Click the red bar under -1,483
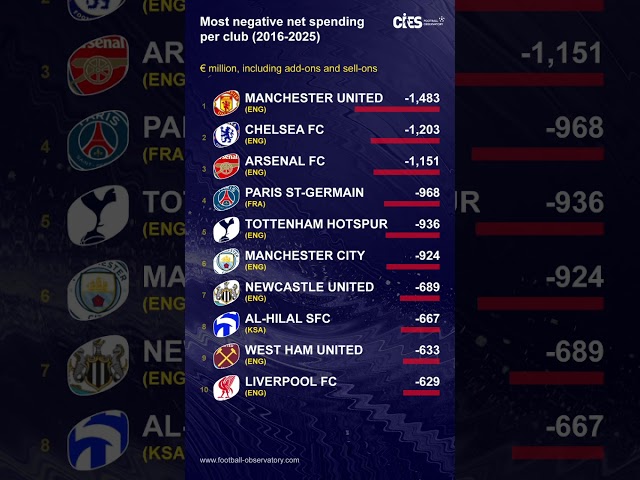The image size is (640, 480). 397,109
